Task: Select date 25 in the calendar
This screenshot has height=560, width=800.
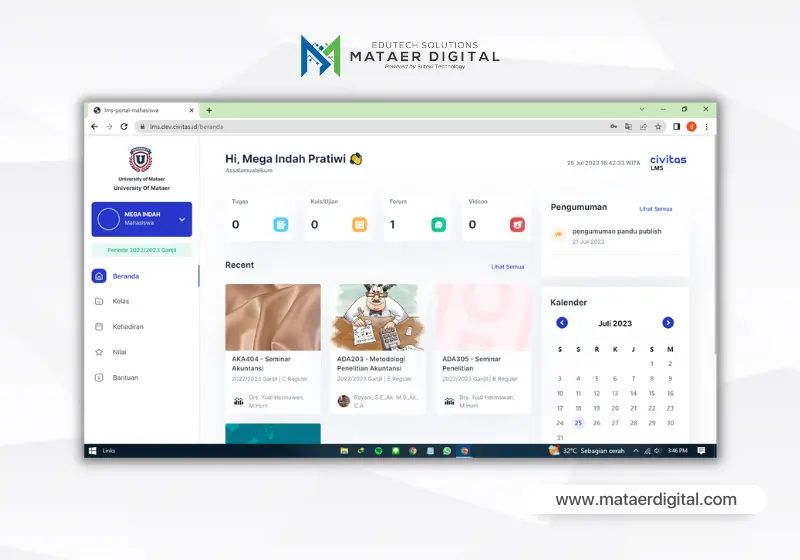Action: tap(578, 423)
